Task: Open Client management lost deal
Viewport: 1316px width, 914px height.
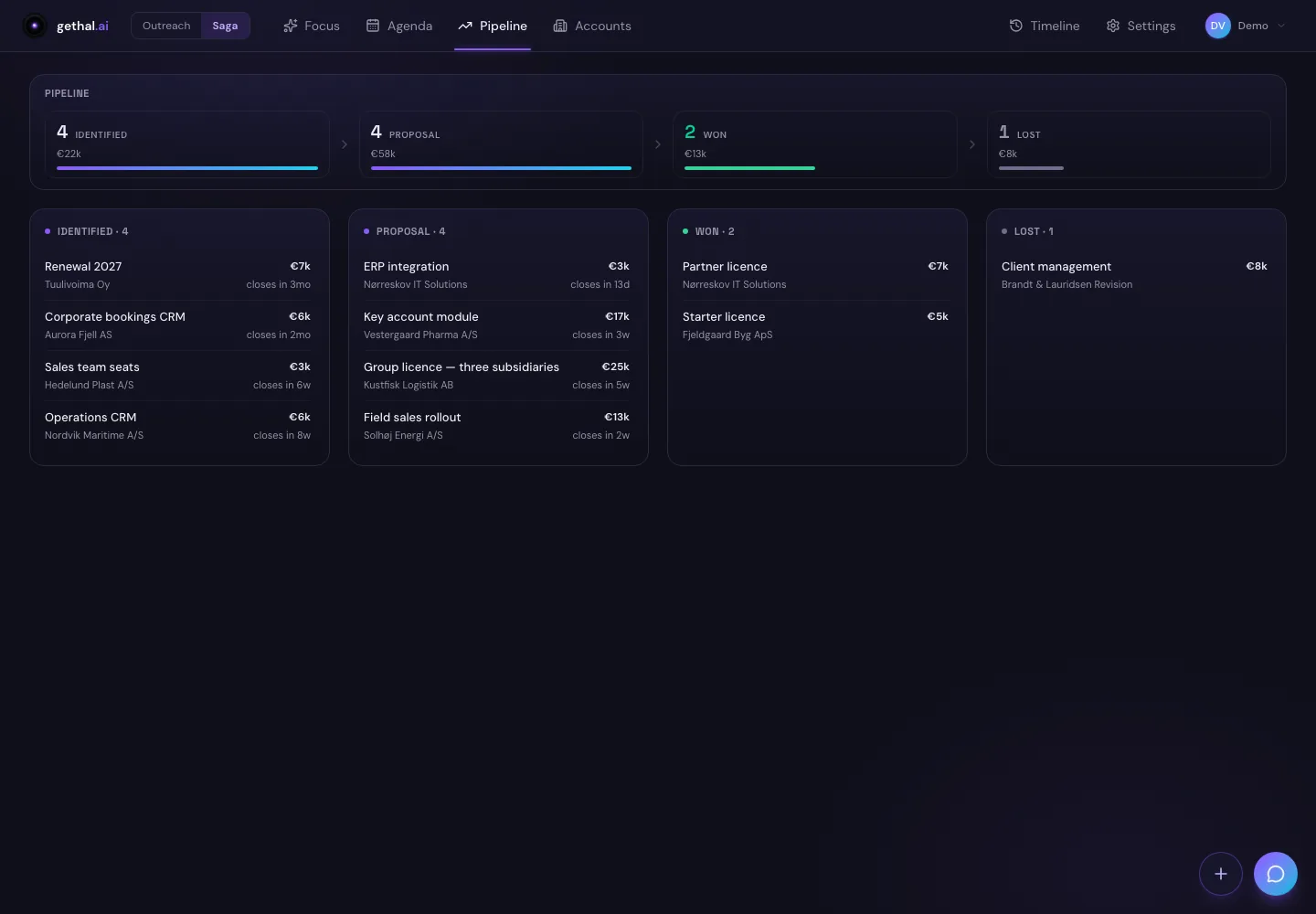Action: pyautogui.click(x=1134, y=275)
